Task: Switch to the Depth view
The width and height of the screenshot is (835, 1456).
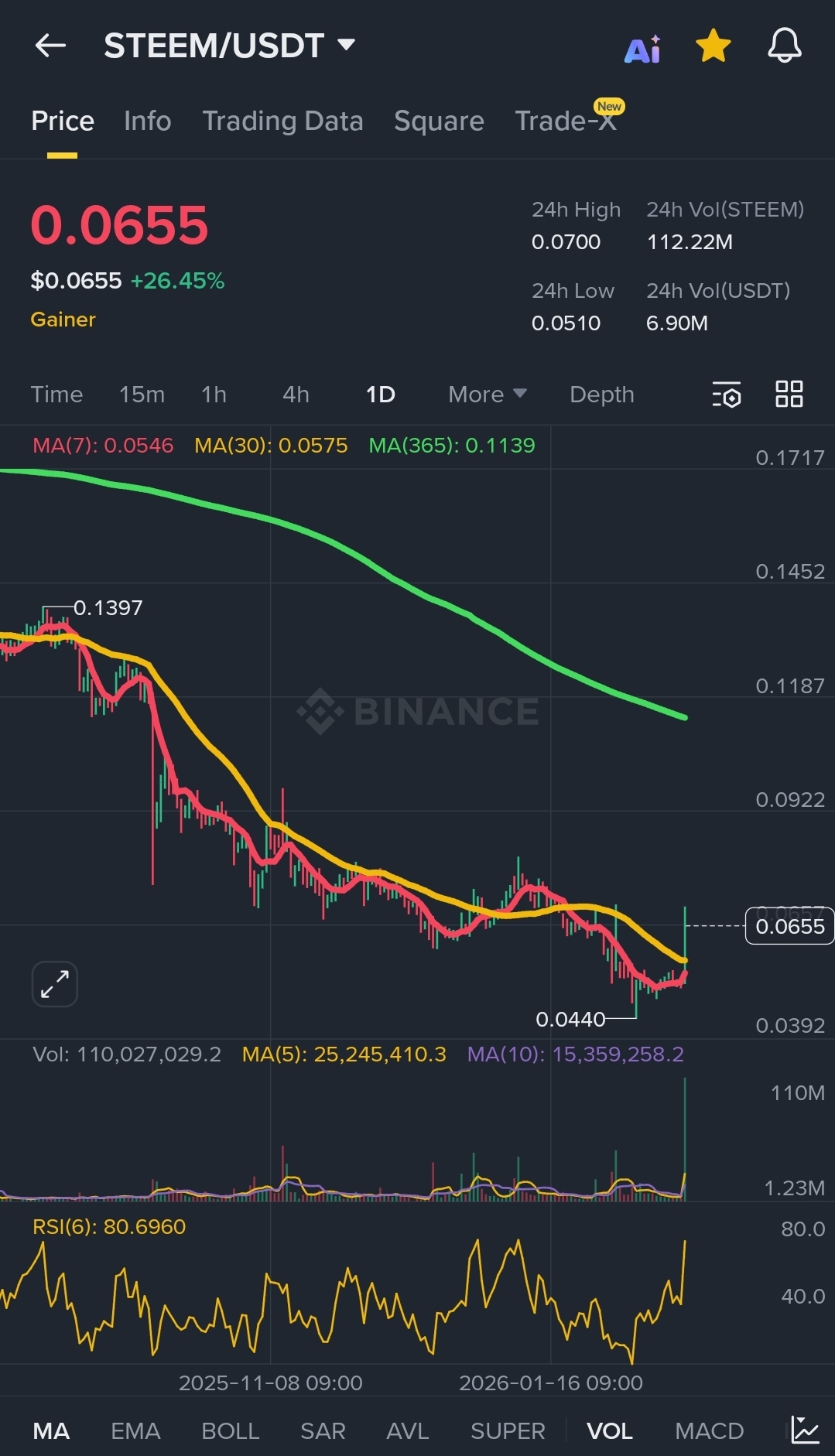Action: [601, 395]
